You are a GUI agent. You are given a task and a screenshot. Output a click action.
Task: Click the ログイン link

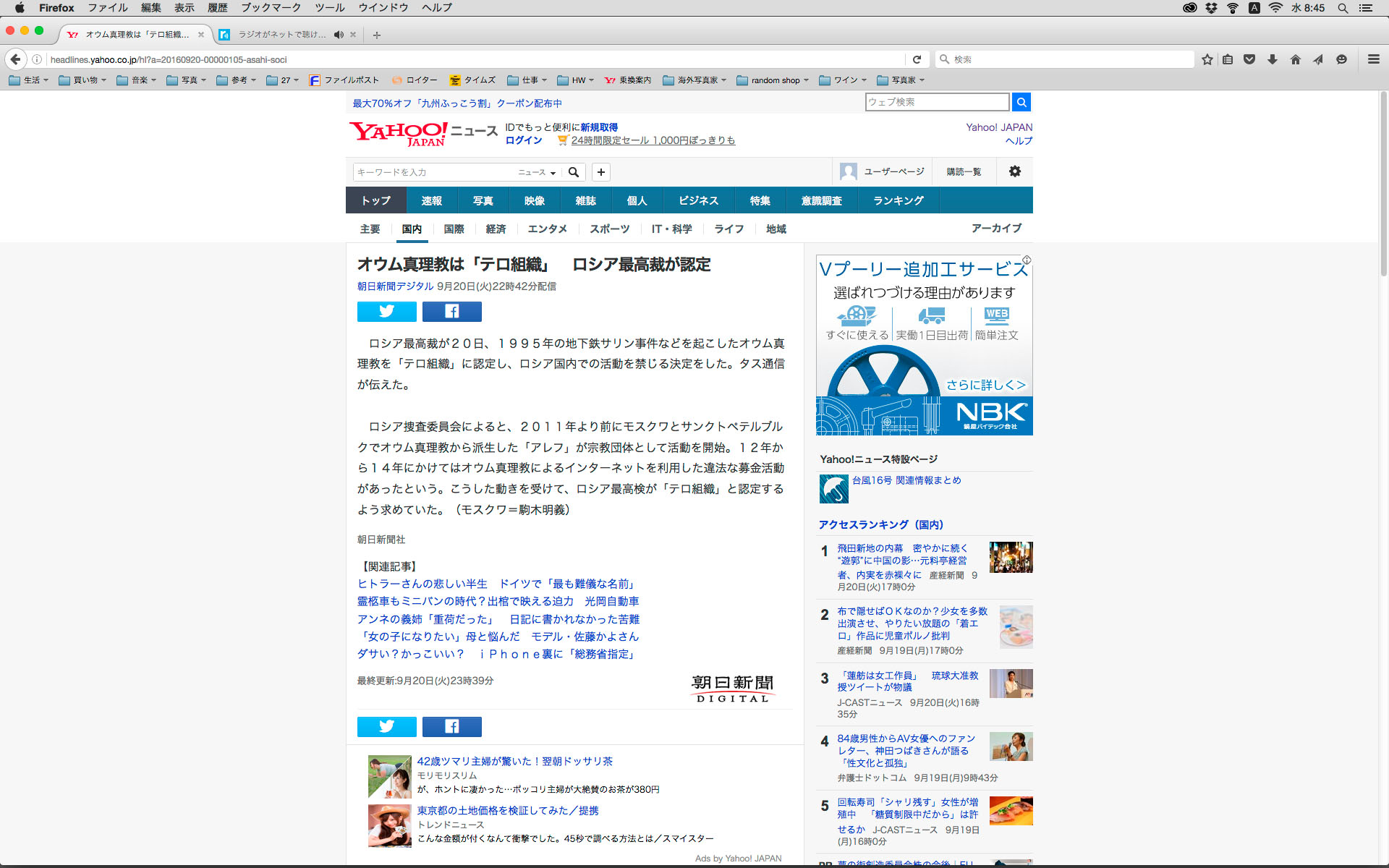[x=523, y=140]
